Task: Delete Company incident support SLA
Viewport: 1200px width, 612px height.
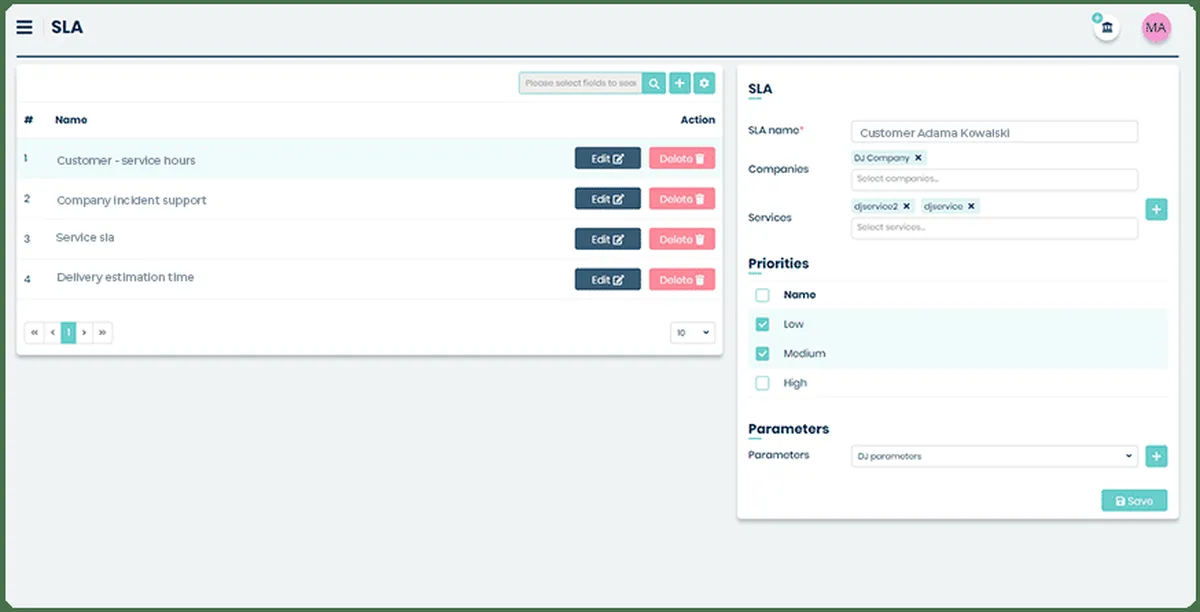Action: point(682,199)
